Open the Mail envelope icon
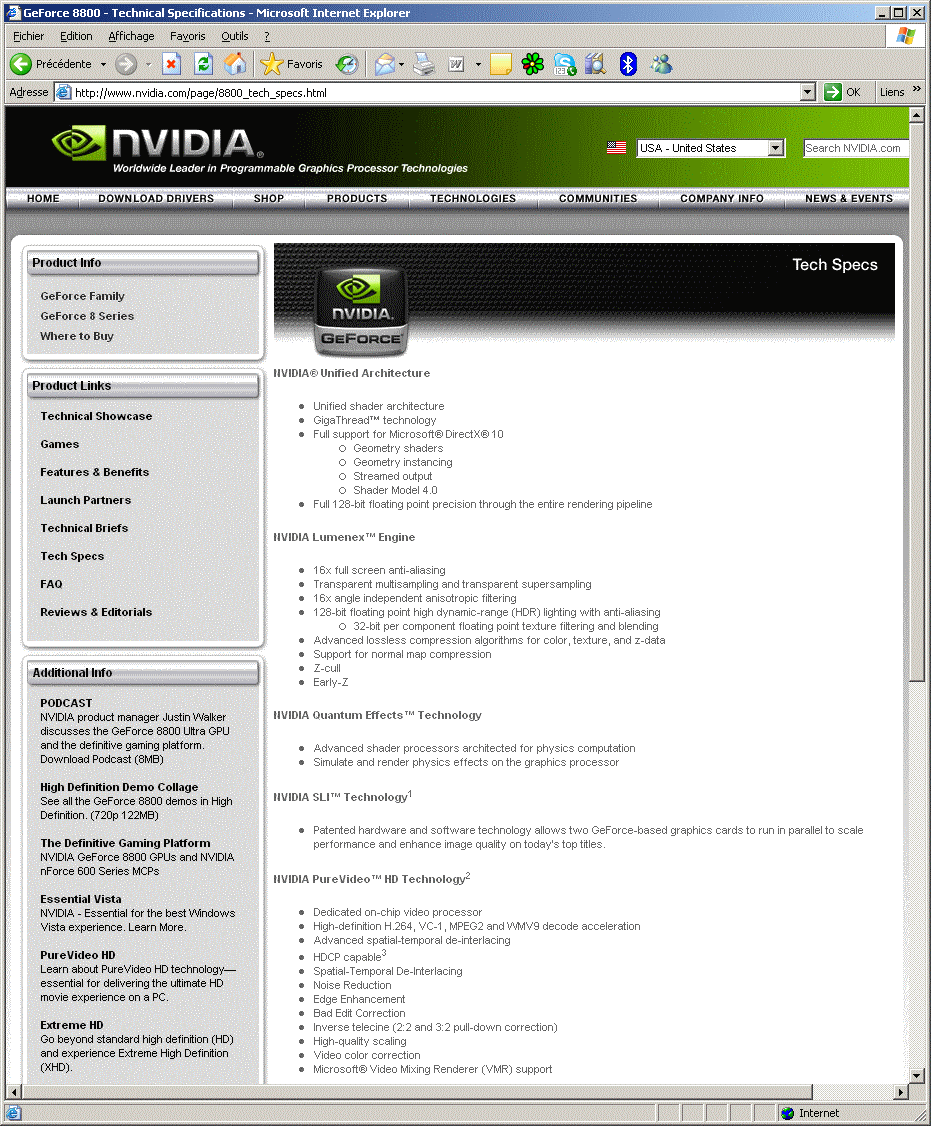Viewport: 931px width, 1126px height. click(384, 64)
